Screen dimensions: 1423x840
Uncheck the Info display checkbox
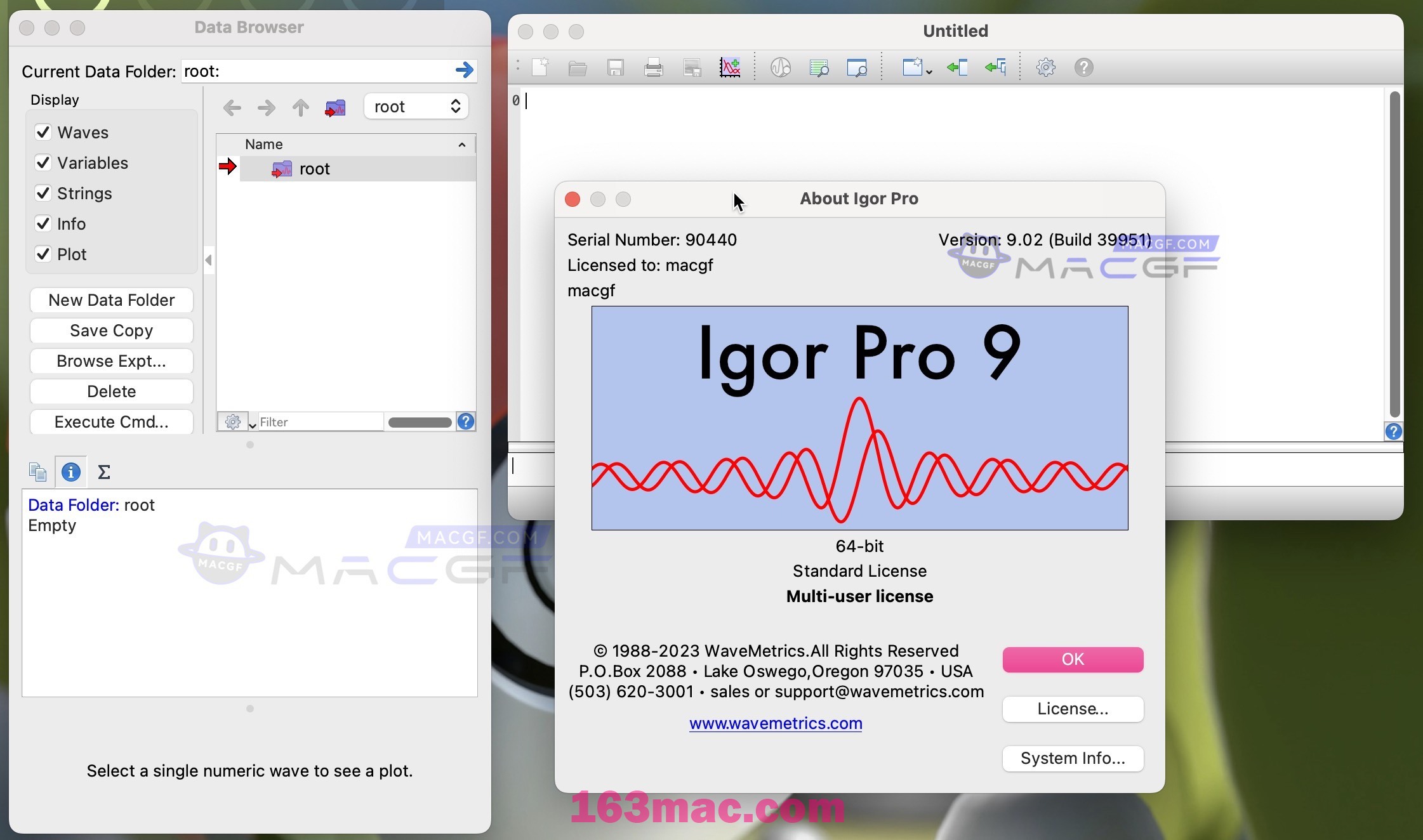click(x=43, y=223)
